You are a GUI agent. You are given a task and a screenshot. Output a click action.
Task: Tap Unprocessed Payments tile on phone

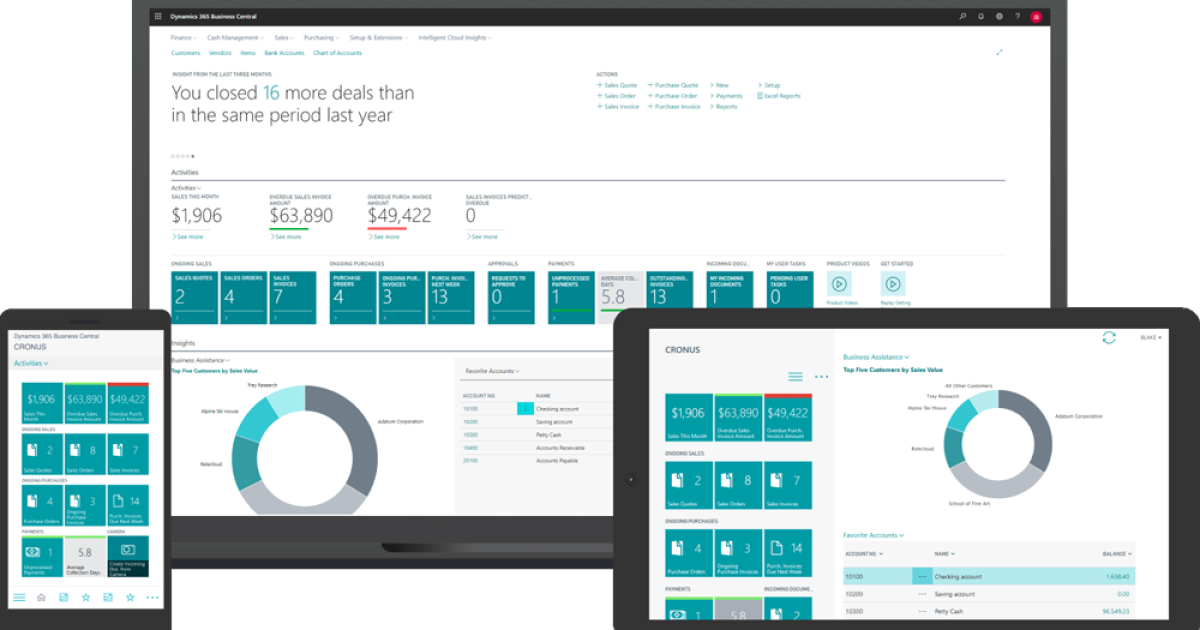(x=42, y=557)
